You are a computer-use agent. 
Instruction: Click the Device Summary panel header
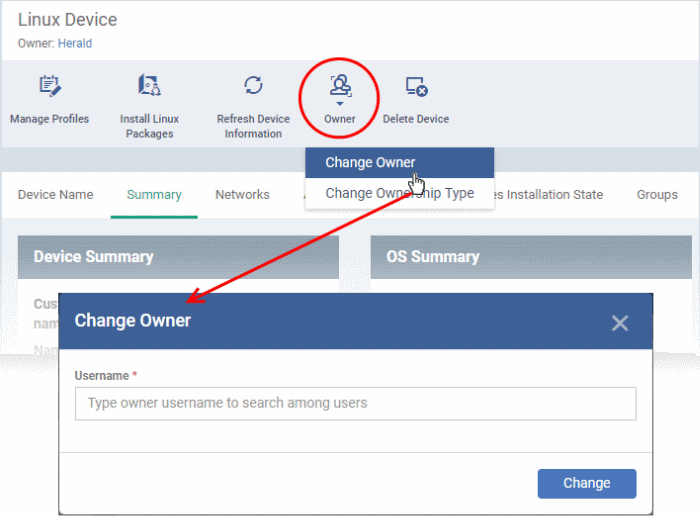178,257
